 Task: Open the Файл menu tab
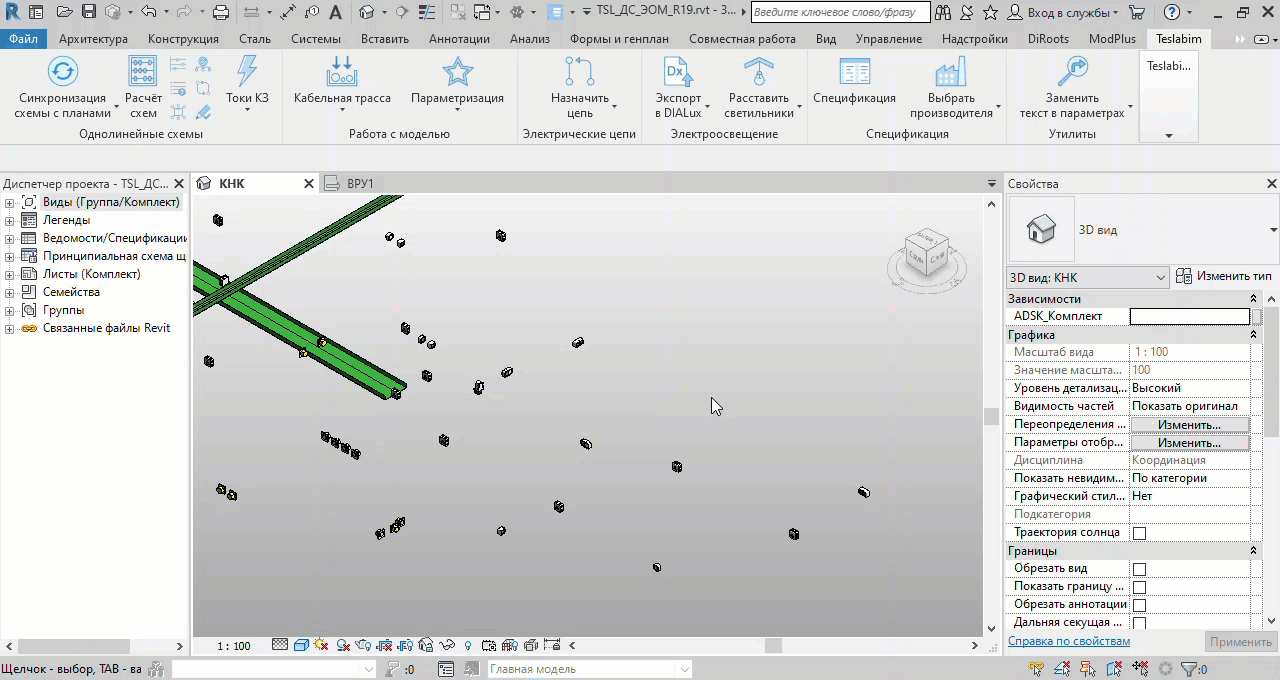tap(23, 39)
